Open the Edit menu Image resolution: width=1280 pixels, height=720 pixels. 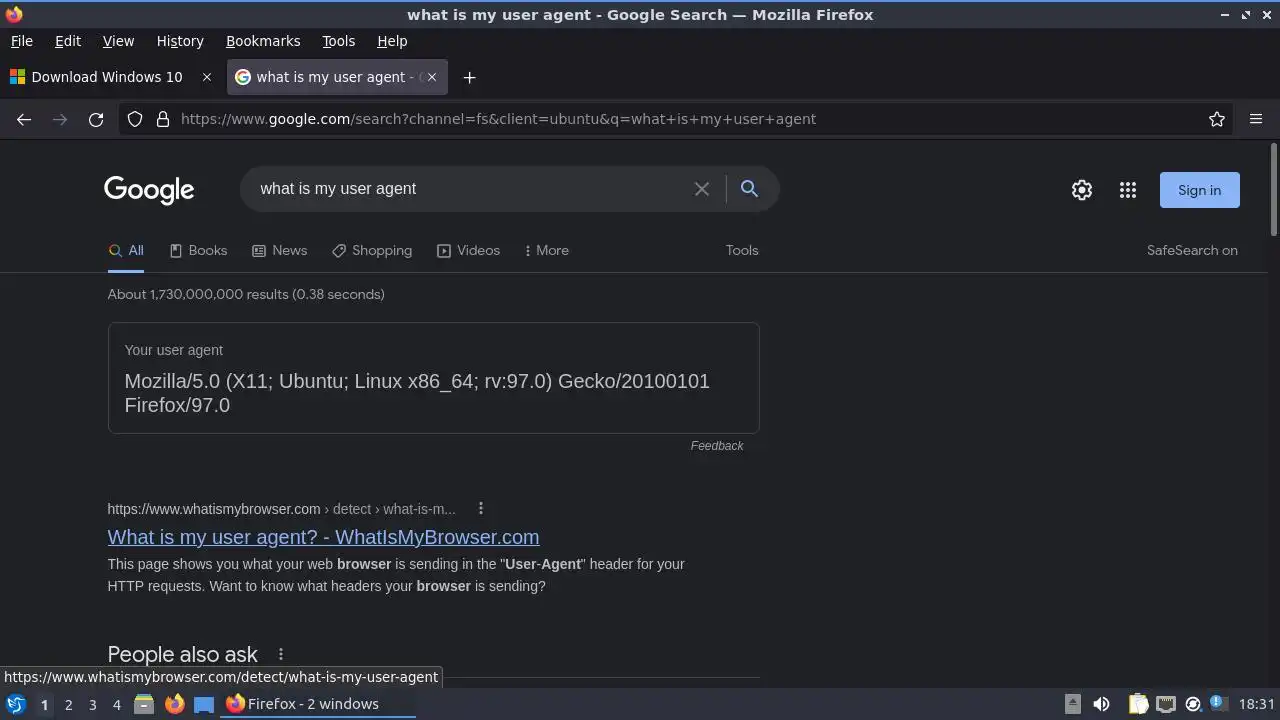coord(68,41)
